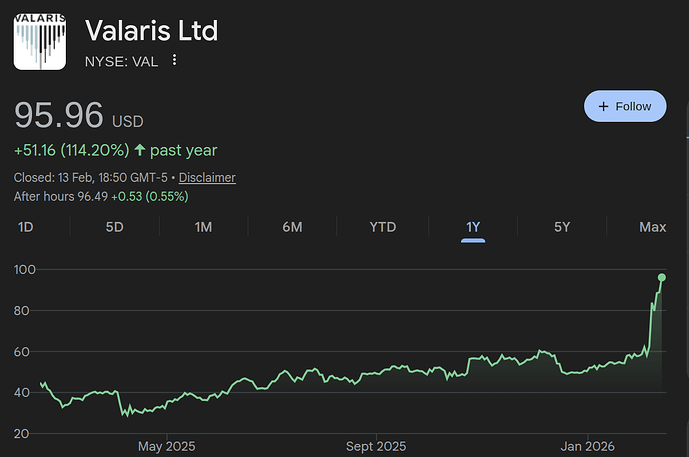Viewport: 689px width, 457px height.
Task: Open the Disclaimer link
Action: tap(207, 178)
